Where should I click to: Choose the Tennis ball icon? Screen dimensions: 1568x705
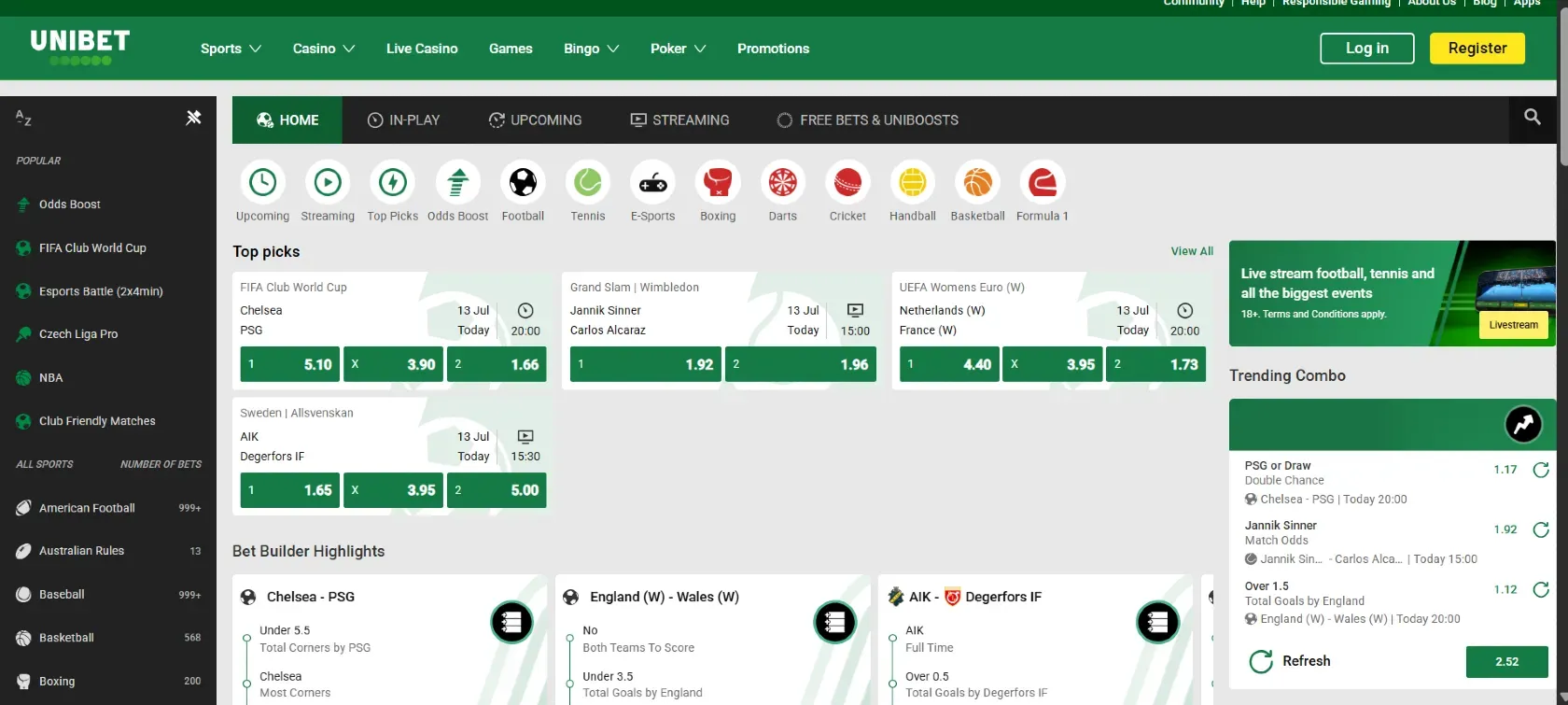coord(588,182)
